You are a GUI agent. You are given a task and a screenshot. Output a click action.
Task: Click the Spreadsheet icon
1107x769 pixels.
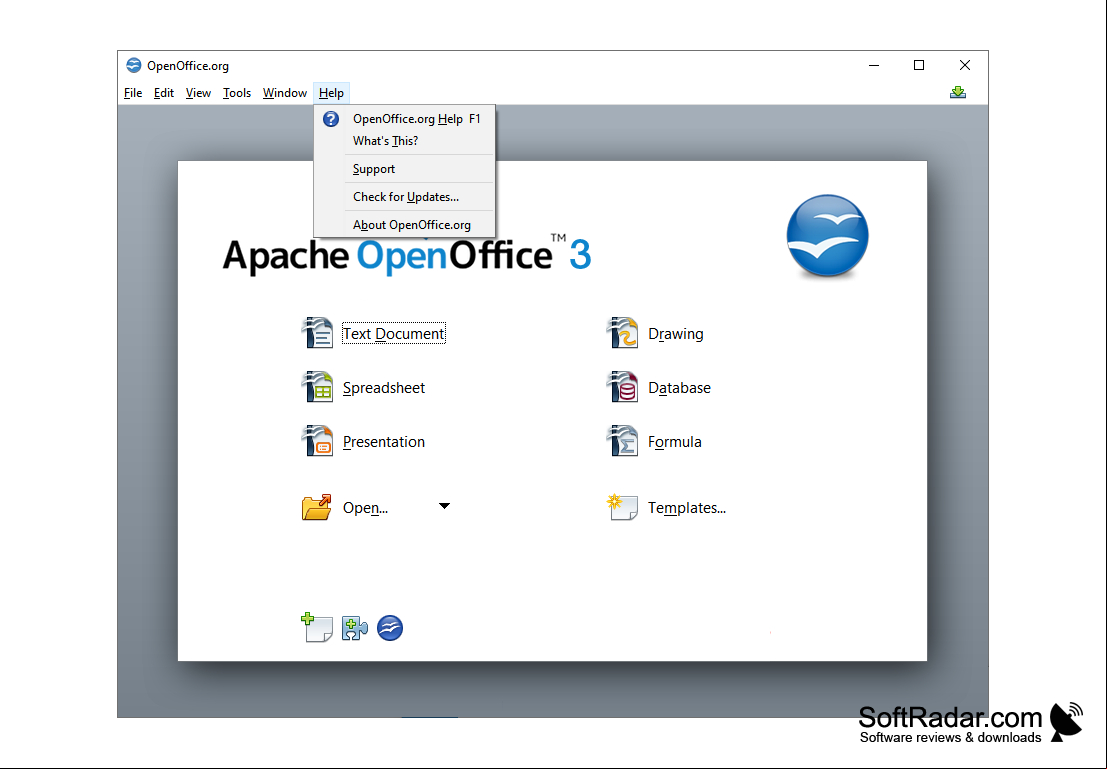click(317, 387)
